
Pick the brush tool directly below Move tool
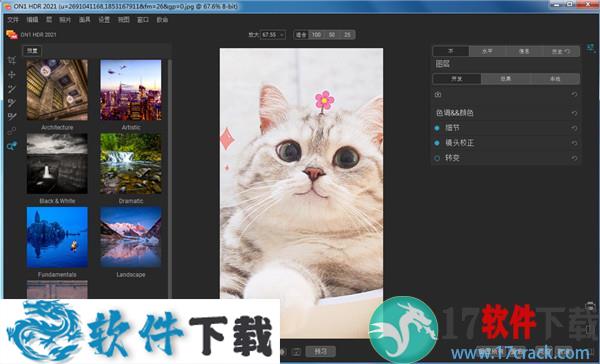(12, 89)
